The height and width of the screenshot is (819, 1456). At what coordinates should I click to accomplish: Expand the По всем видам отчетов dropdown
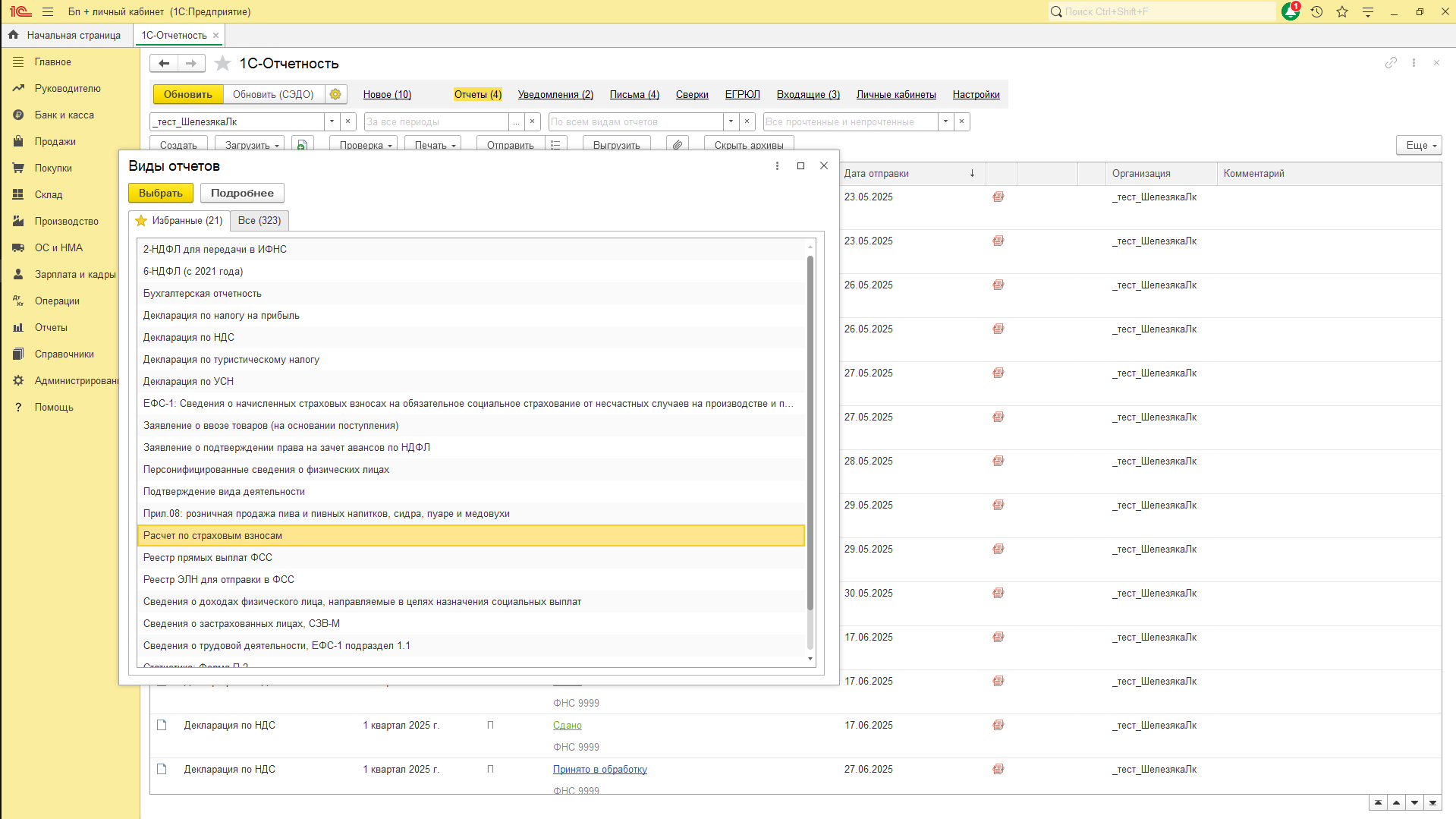731,121
